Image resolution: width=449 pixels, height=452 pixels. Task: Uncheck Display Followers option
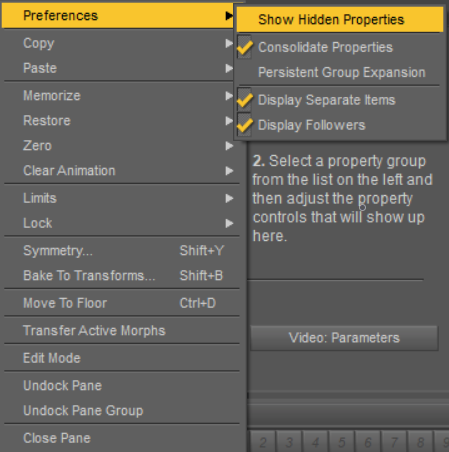click(x=244, y=125)
